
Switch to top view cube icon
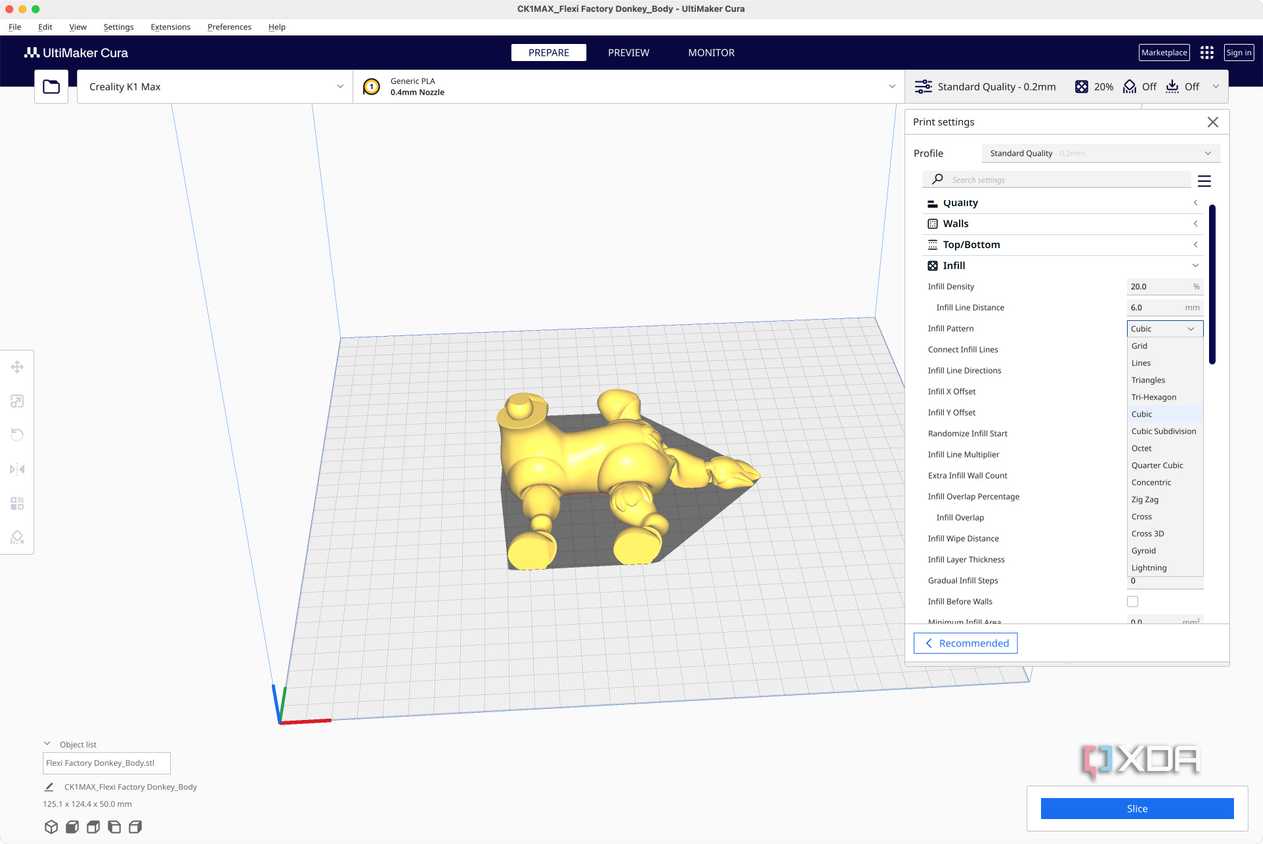[x=93, y=827]
